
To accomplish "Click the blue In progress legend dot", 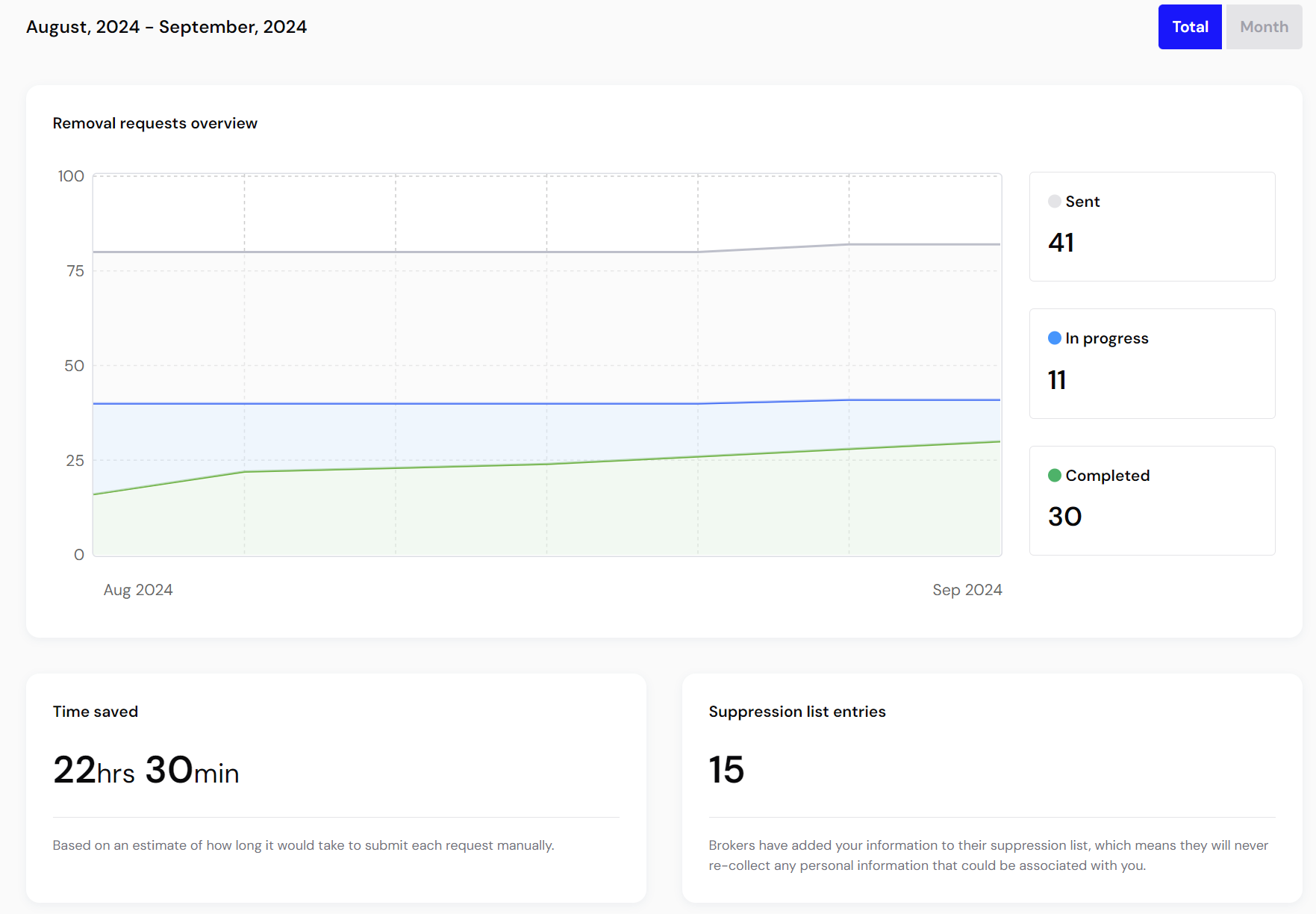I will coord(1055,338).
